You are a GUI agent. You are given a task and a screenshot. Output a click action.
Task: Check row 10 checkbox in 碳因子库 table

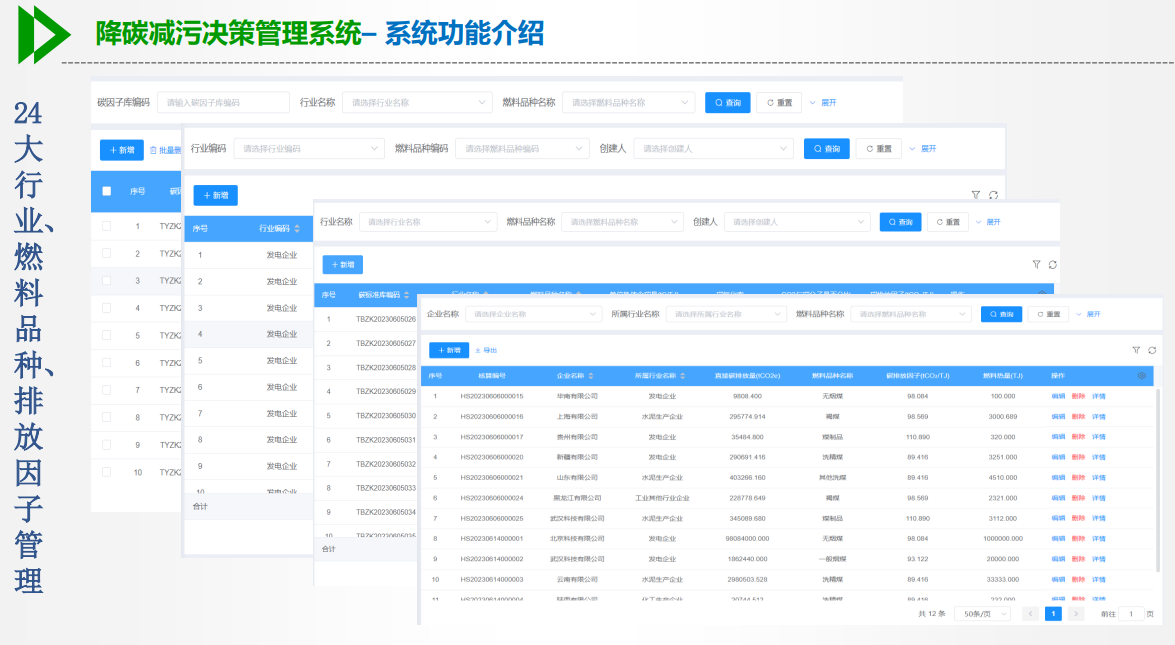click(106, 472)
